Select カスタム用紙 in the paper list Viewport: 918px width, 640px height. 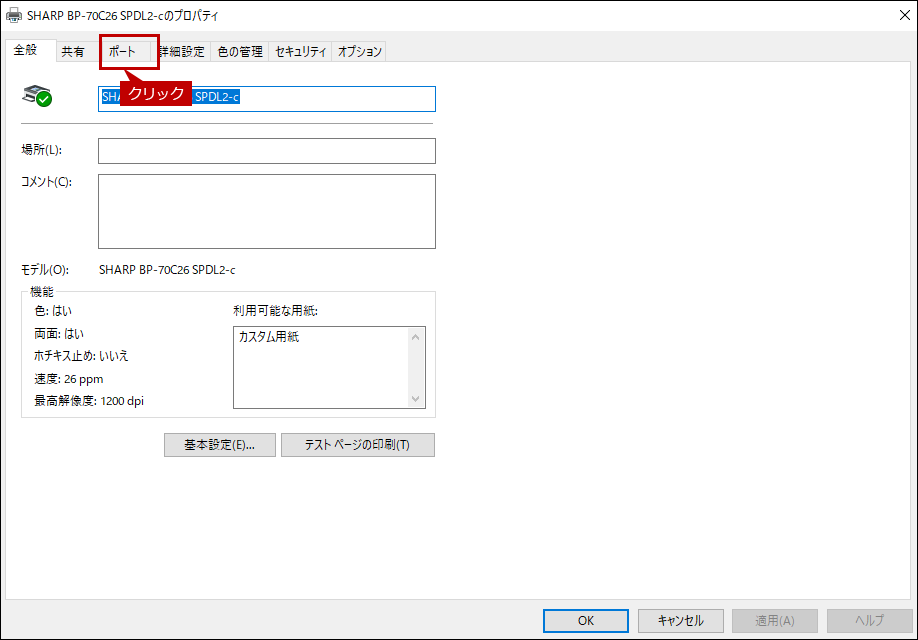269,338
